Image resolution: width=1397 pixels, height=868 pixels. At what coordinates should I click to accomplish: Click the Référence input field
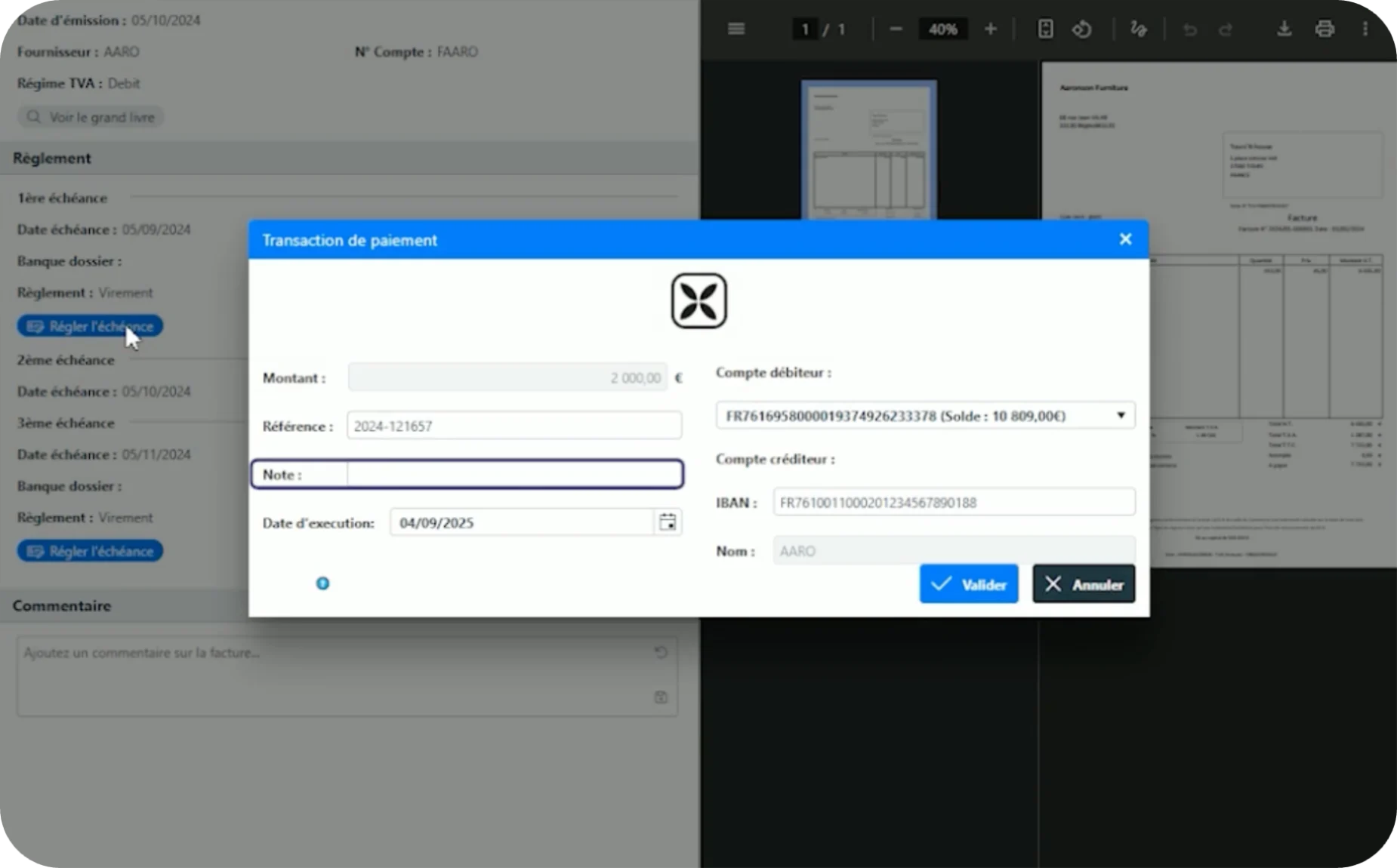514,426
